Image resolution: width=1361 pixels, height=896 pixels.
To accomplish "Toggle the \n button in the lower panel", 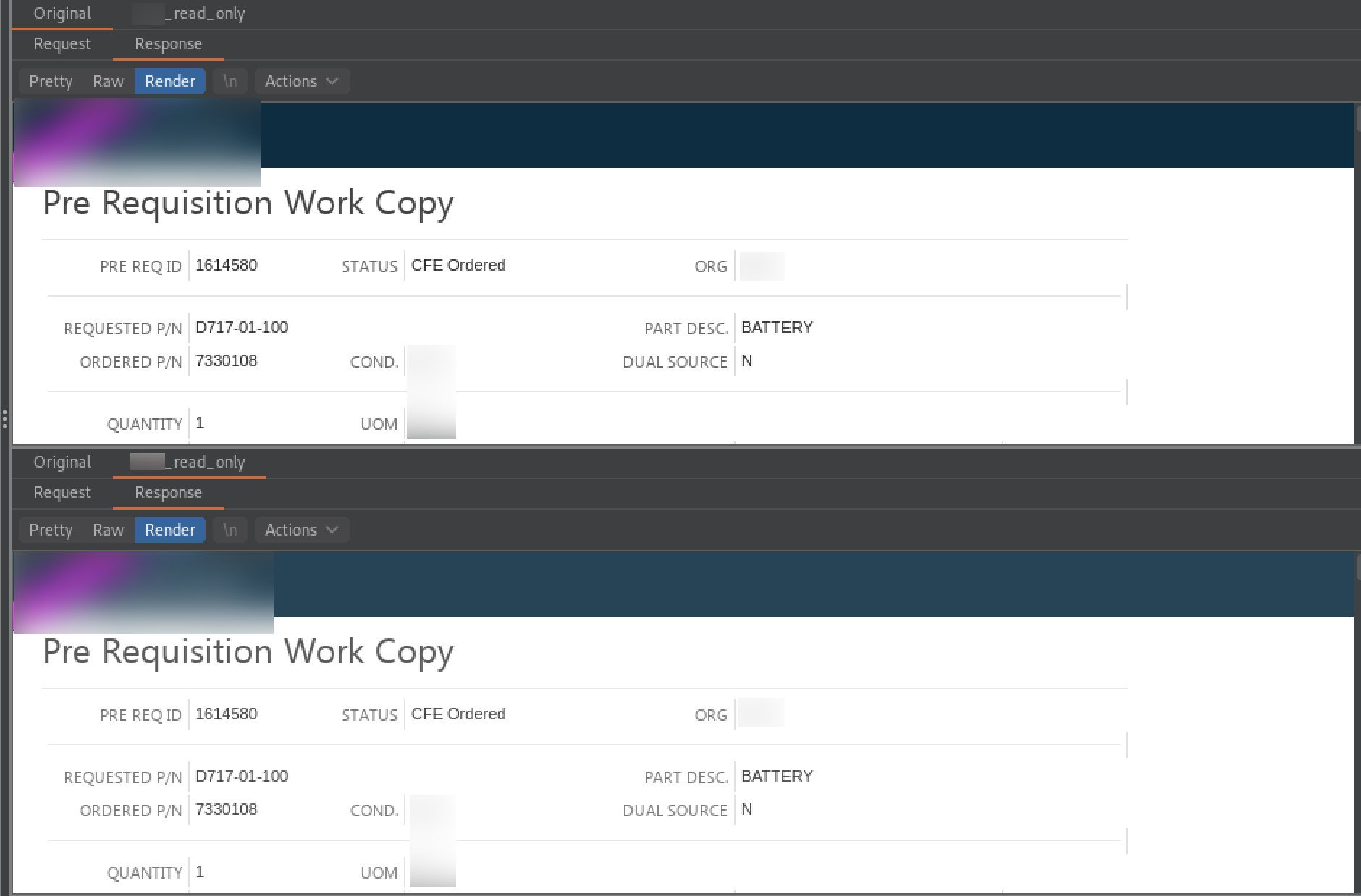I will pos(230,530).
